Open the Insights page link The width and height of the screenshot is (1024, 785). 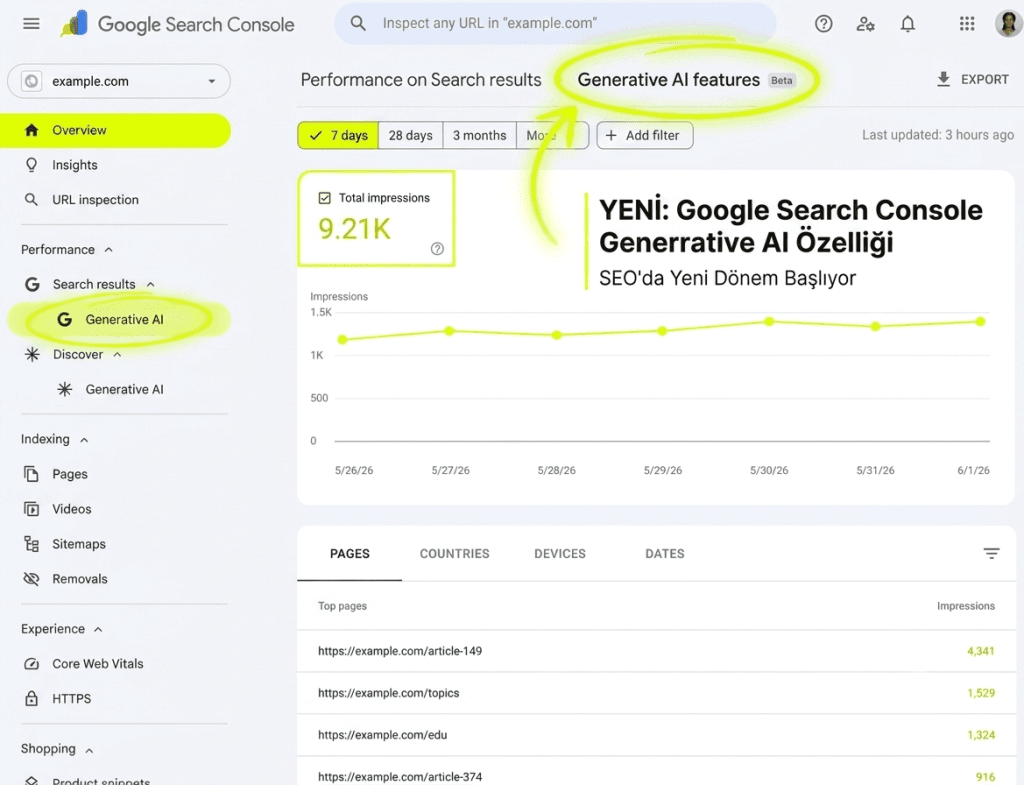[74, 165]
